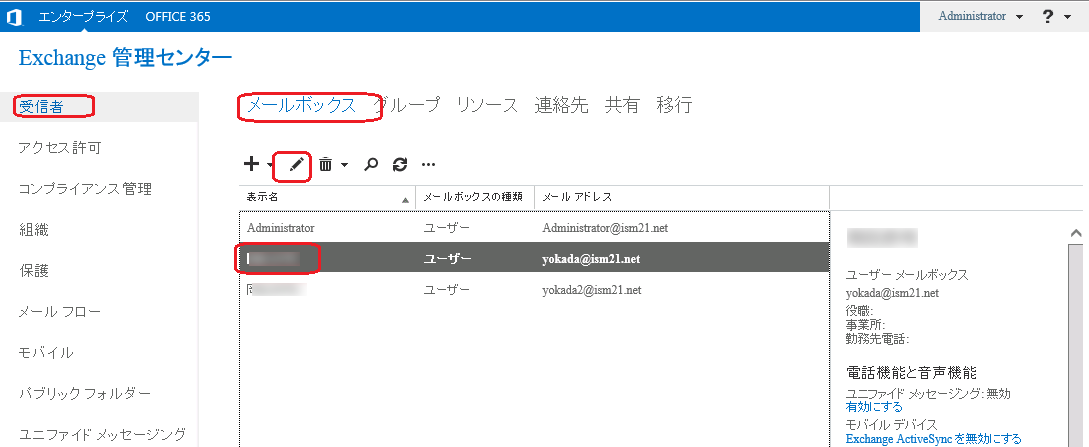Click the pencil edit icon

tap(295, 164)
